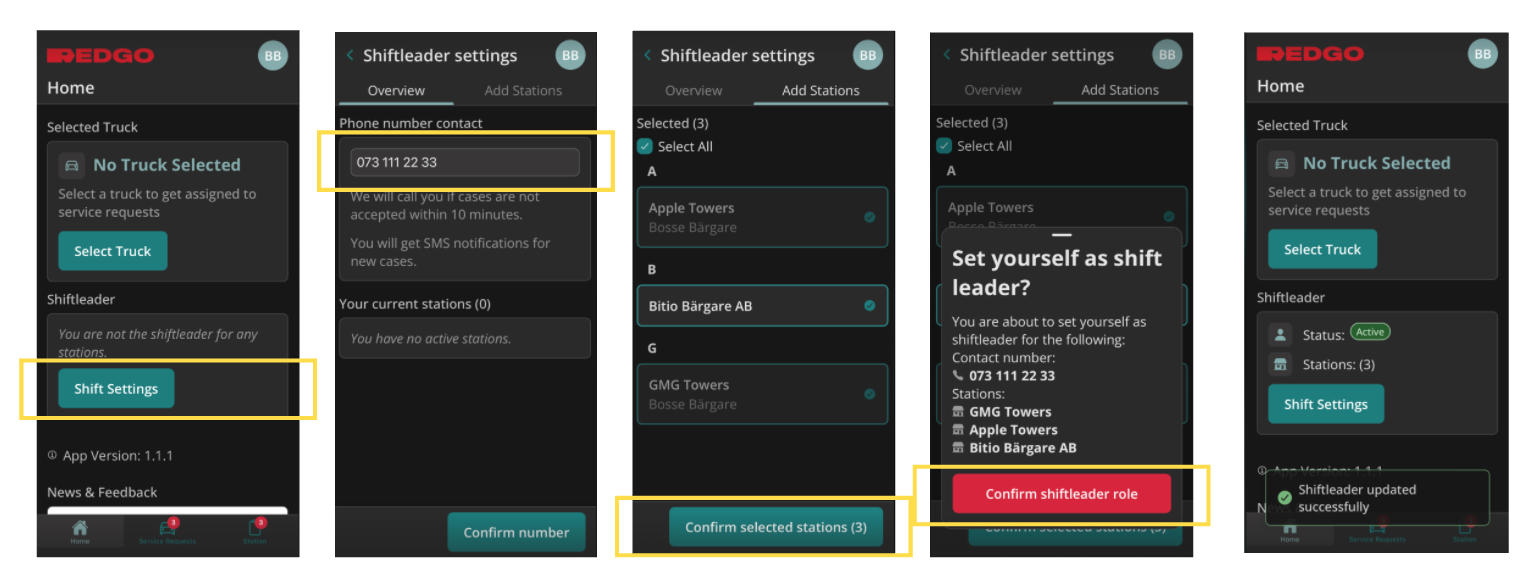Toggle the GMG Towers station checkmark
The height and width of the screenshot is (575, 1535).
[869, 394]
